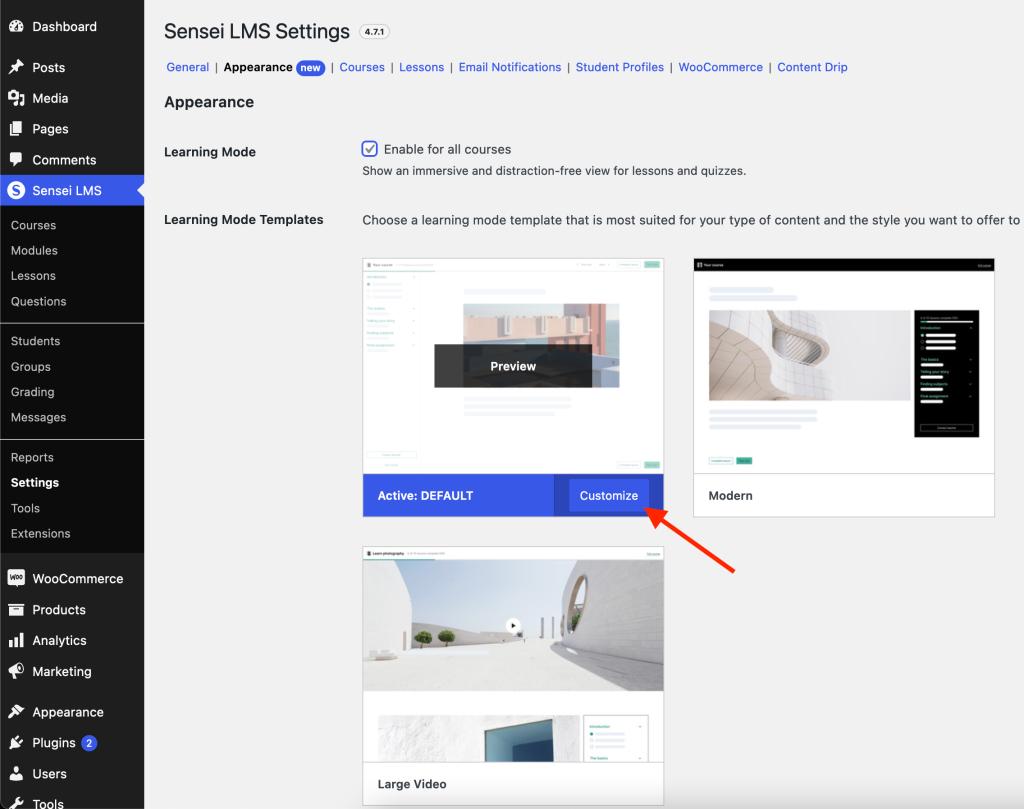Click the Pages icon in sidebar
This screenshot has height=809, width=1024.
click(x=16, y=129)
